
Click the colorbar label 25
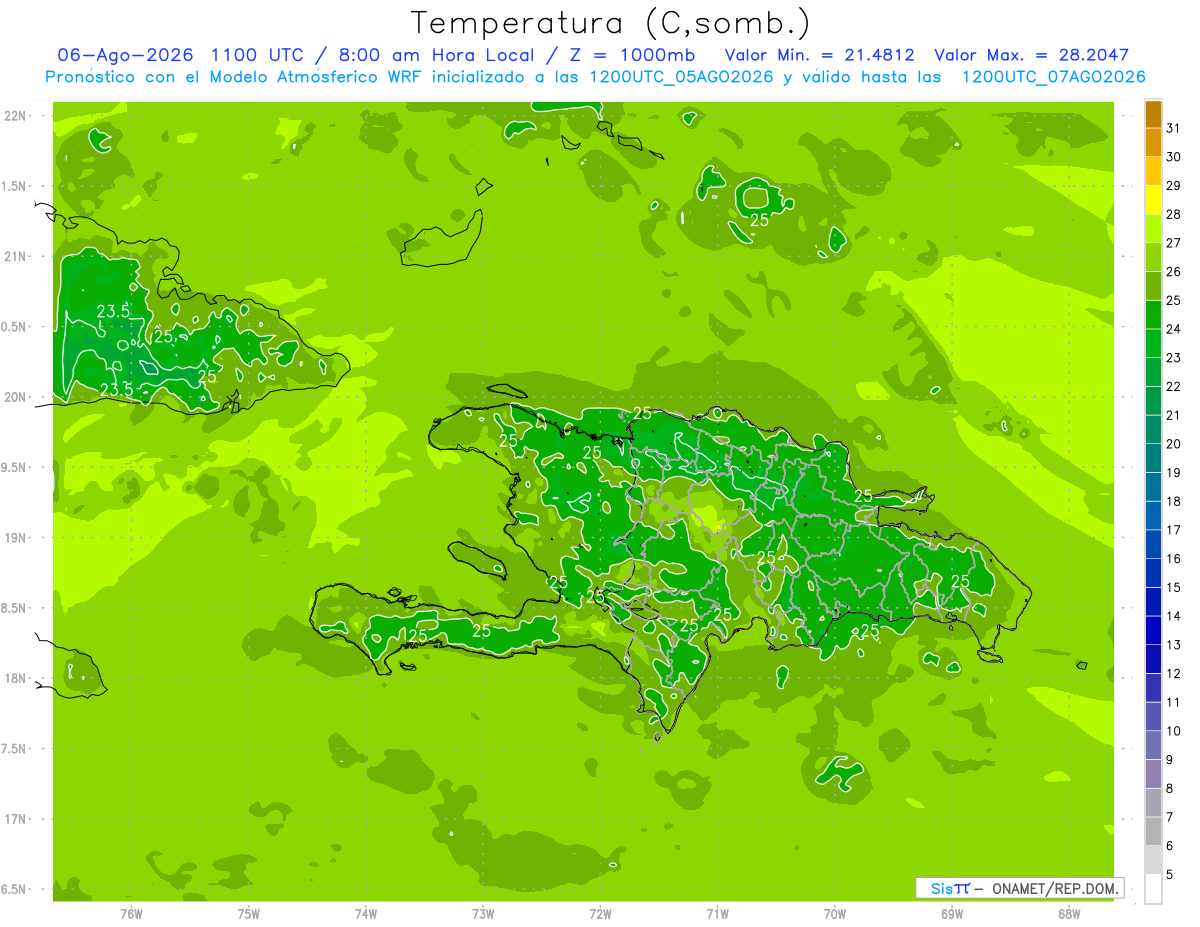1173,300
